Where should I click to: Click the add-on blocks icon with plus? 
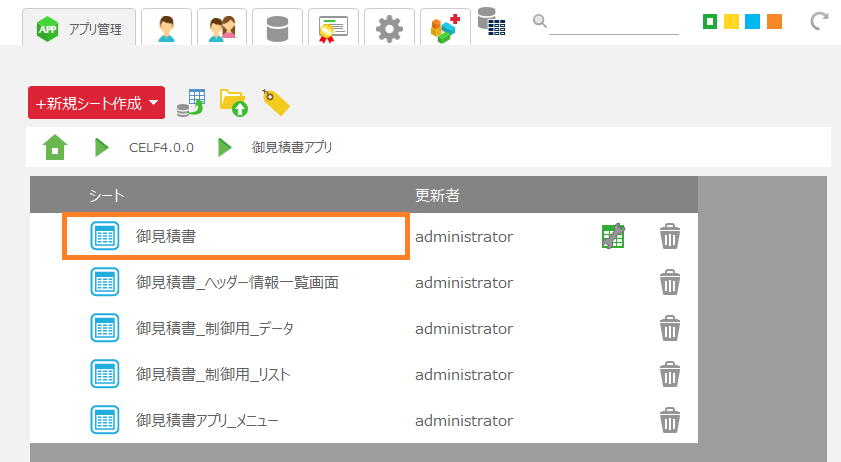[x=445, y=28]
